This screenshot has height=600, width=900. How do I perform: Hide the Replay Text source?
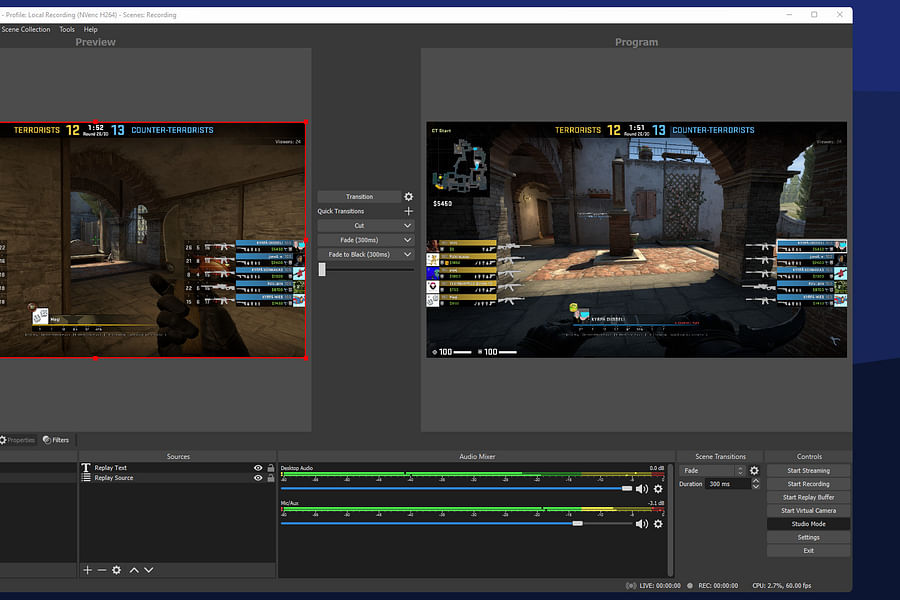258,467
